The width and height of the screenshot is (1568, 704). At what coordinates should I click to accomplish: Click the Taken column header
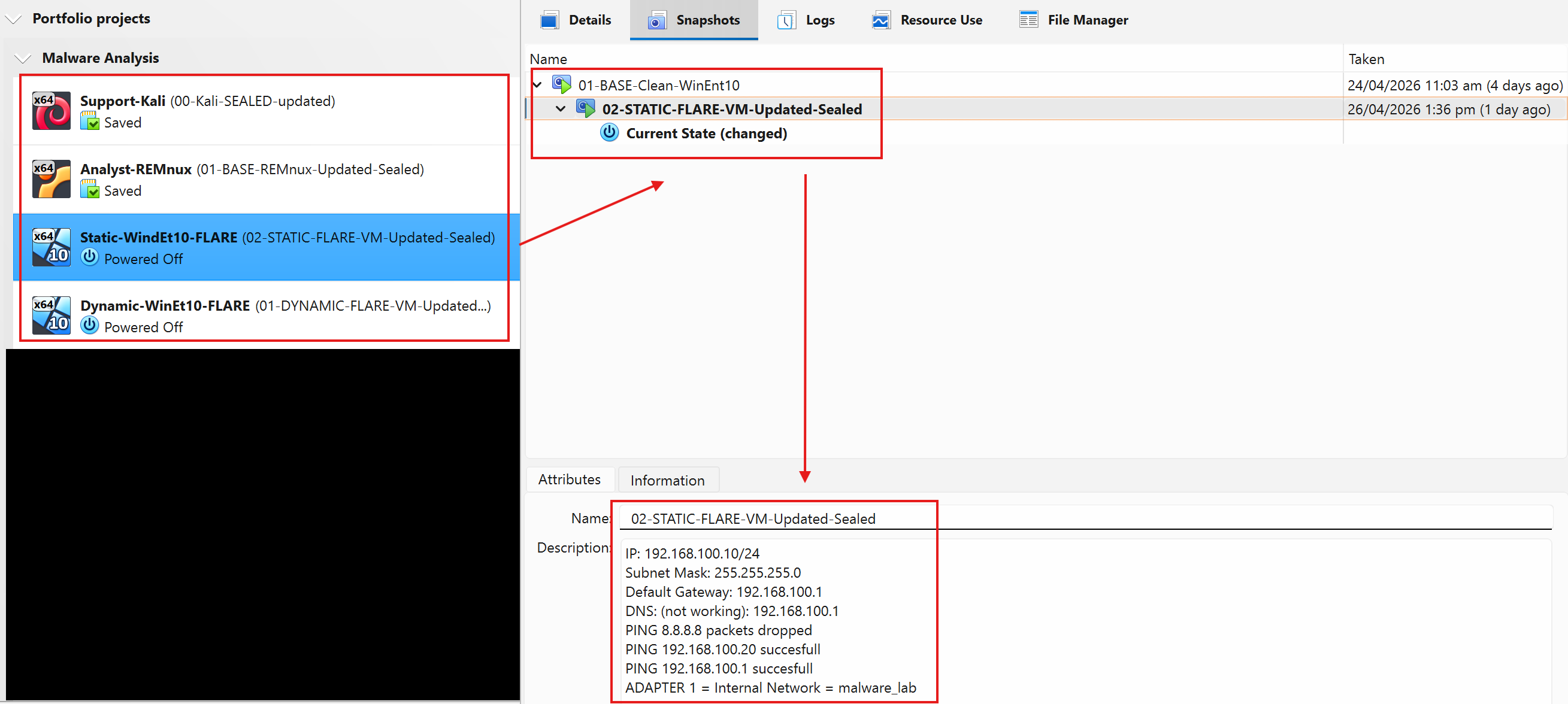pos(1455,59)
